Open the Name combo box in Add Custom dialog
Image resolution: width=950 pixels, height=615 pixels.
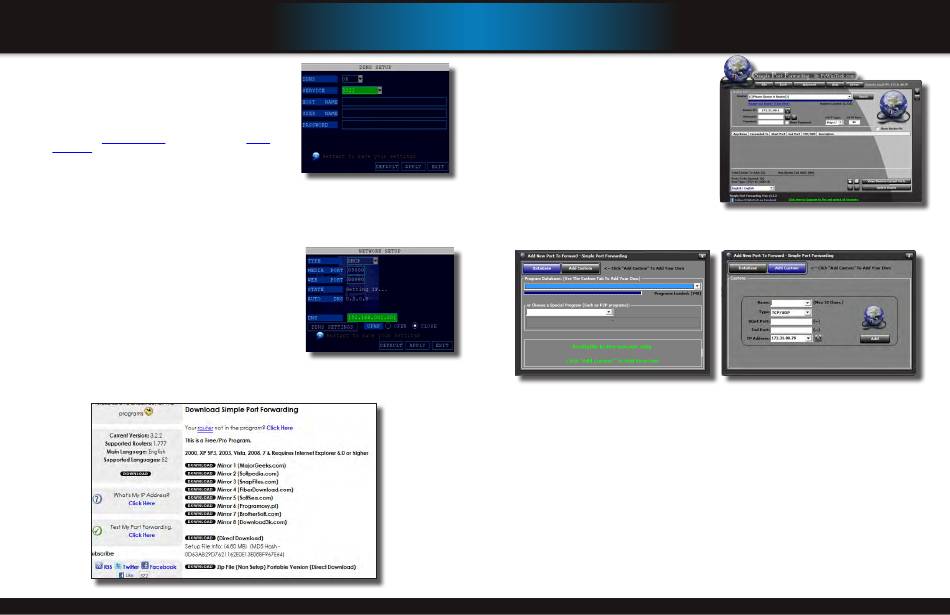791,302
